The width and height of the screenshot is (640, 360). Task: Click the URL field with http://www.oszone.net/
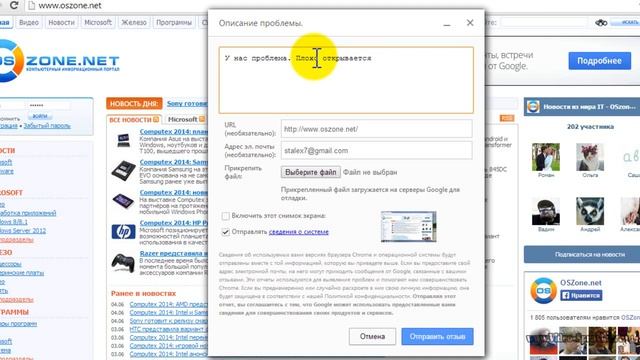(376, 129)
